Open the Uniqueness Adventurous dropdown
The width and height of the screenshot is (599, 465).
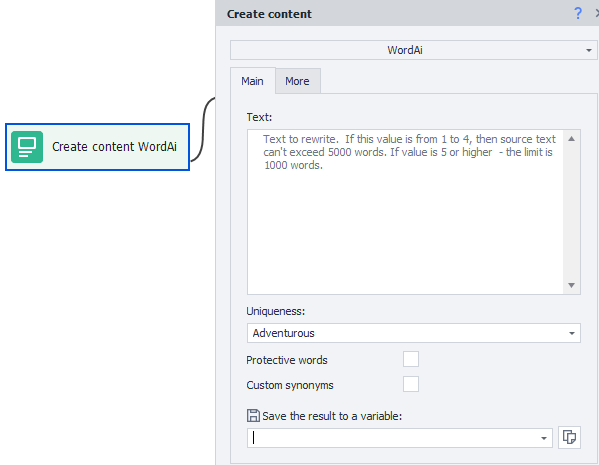tap(414, 333)
